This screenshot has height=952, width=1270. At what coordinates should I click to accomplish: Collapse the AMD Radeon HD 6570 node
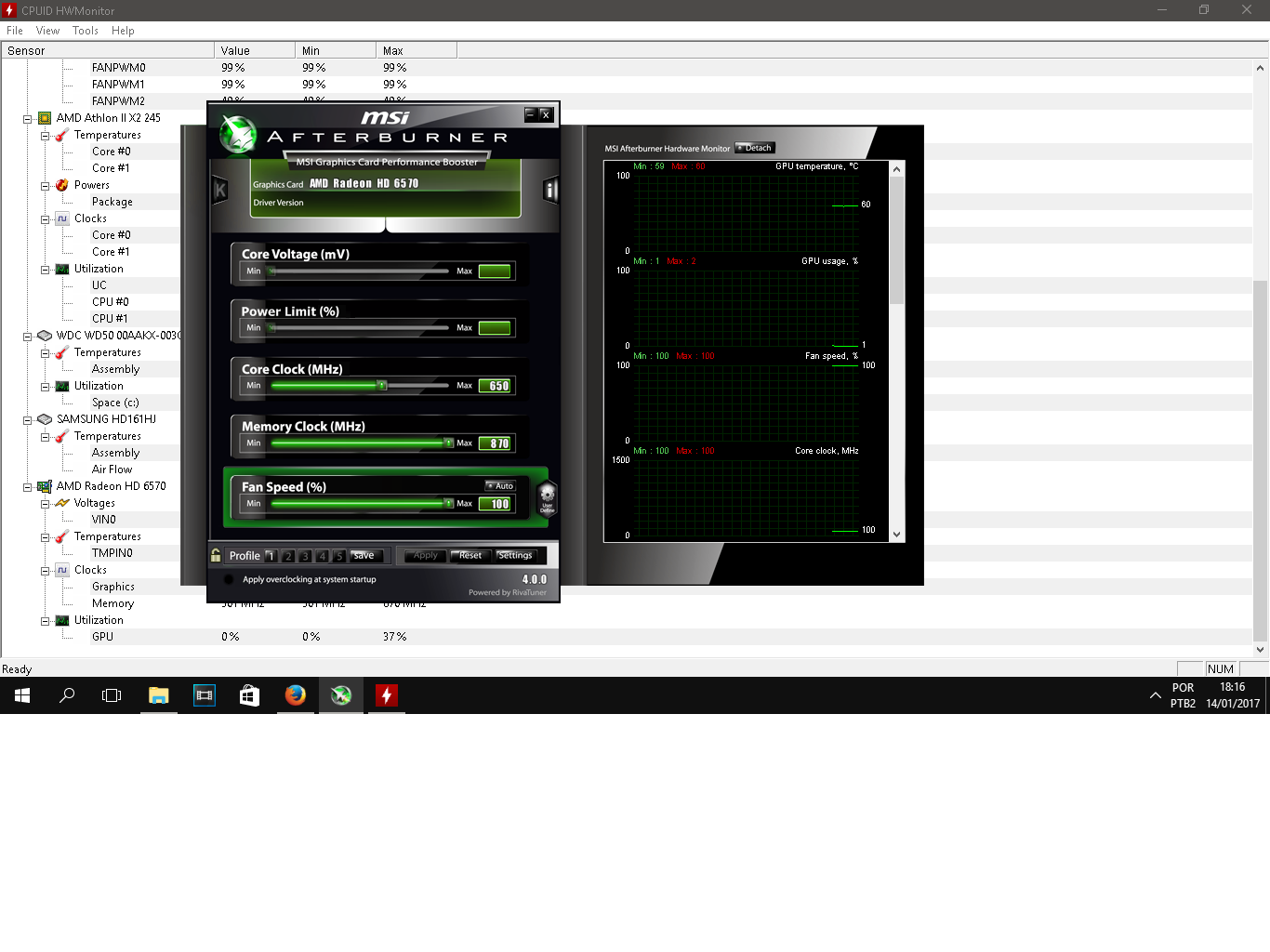point(28,487)
